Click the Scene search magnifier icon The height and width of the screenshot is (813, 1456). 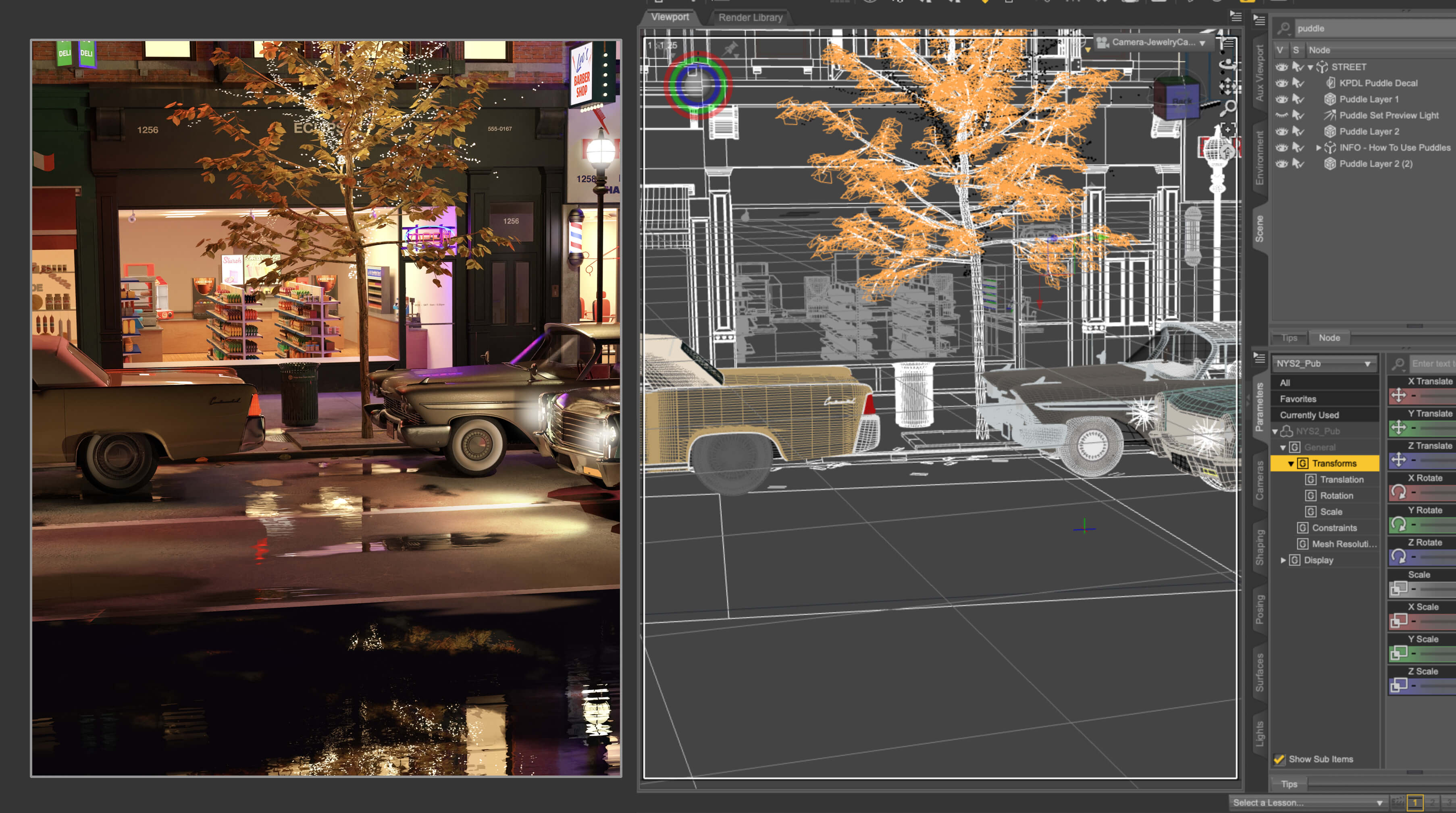point(1284,28)
